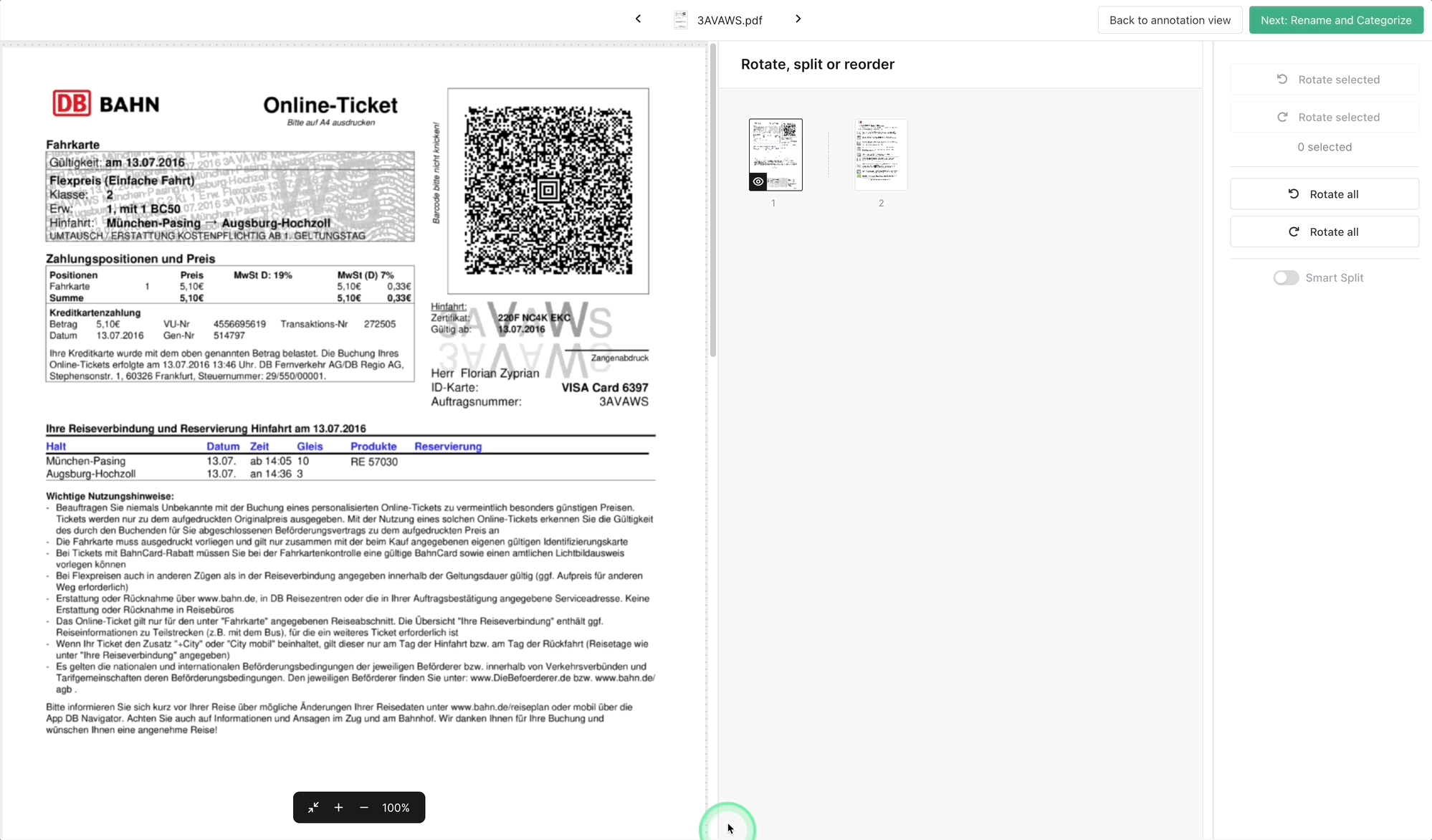The width and height of the screenshot is (1432, 840).
Task: Select the 'Rotate, split or reorder' panel header
Action: pos(818,64)
